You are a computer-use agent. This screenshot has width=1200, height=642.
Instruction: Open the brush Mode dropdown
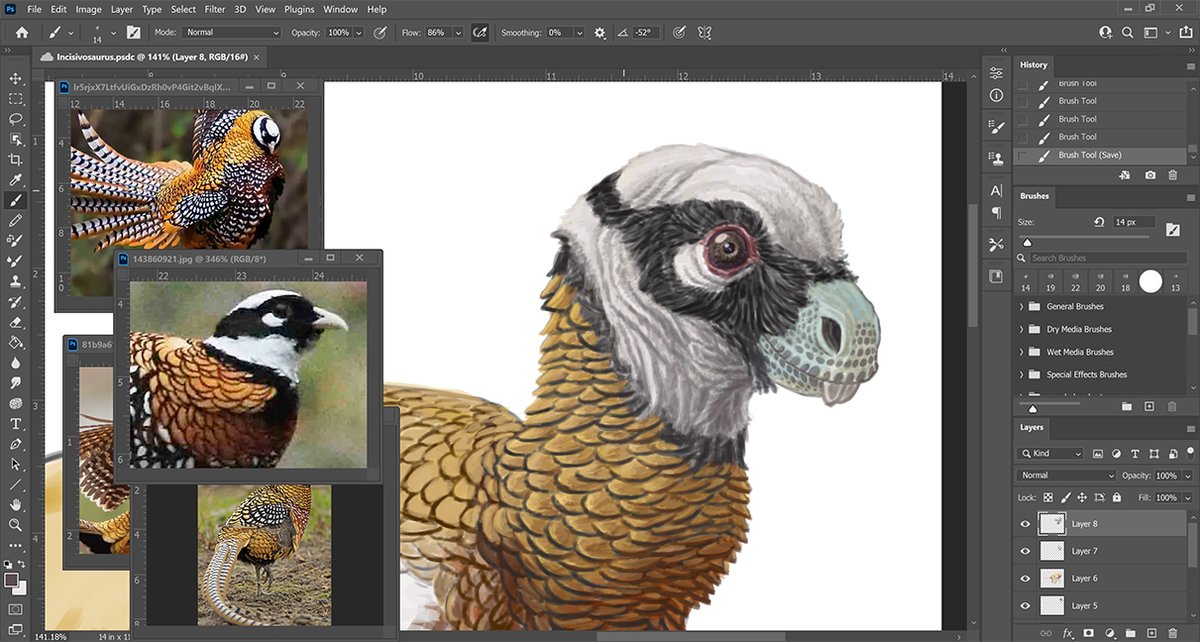coord(232,32)
